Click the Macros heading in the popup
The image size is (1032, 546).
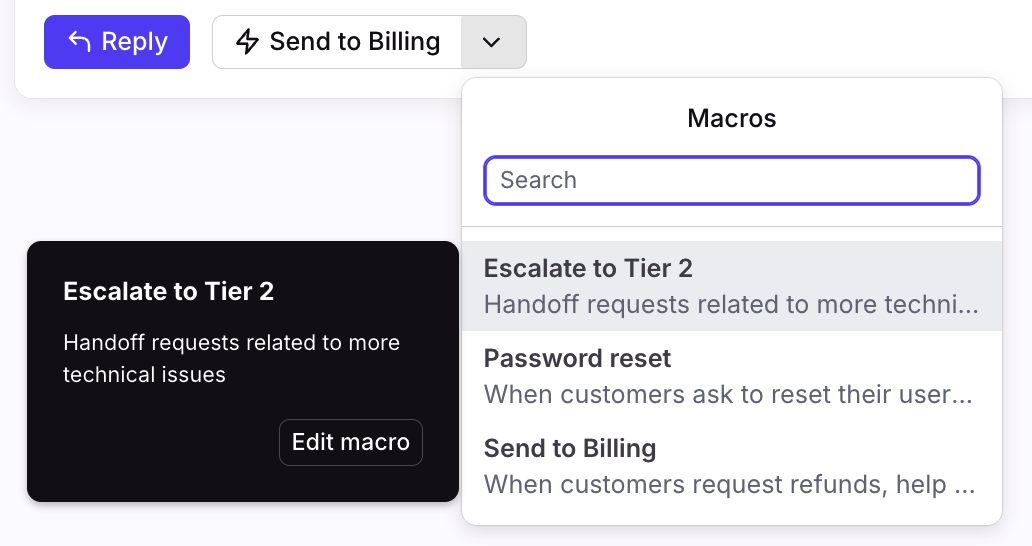click(x=731, y=118)
